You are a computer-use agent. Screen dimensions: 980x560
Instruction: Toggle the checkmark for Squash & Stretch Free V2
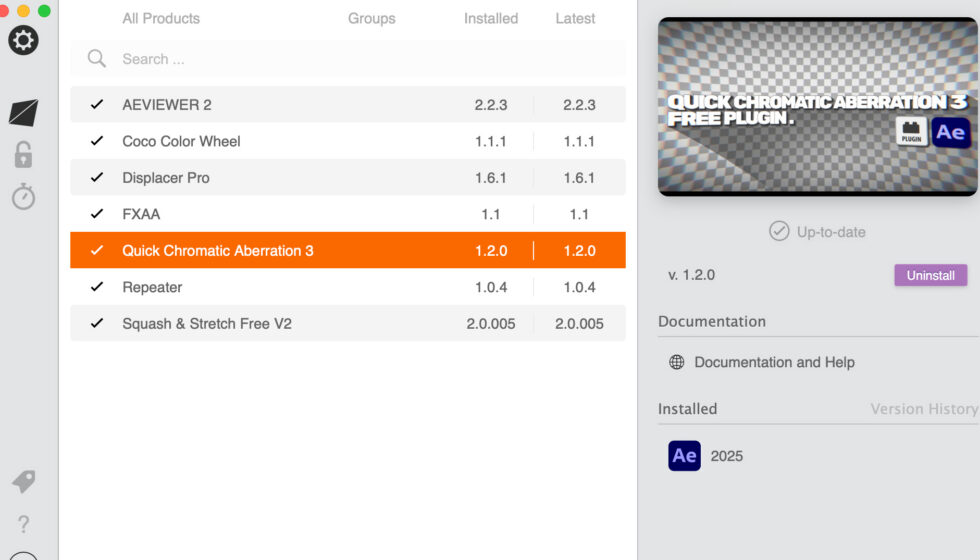coord(97,323)
